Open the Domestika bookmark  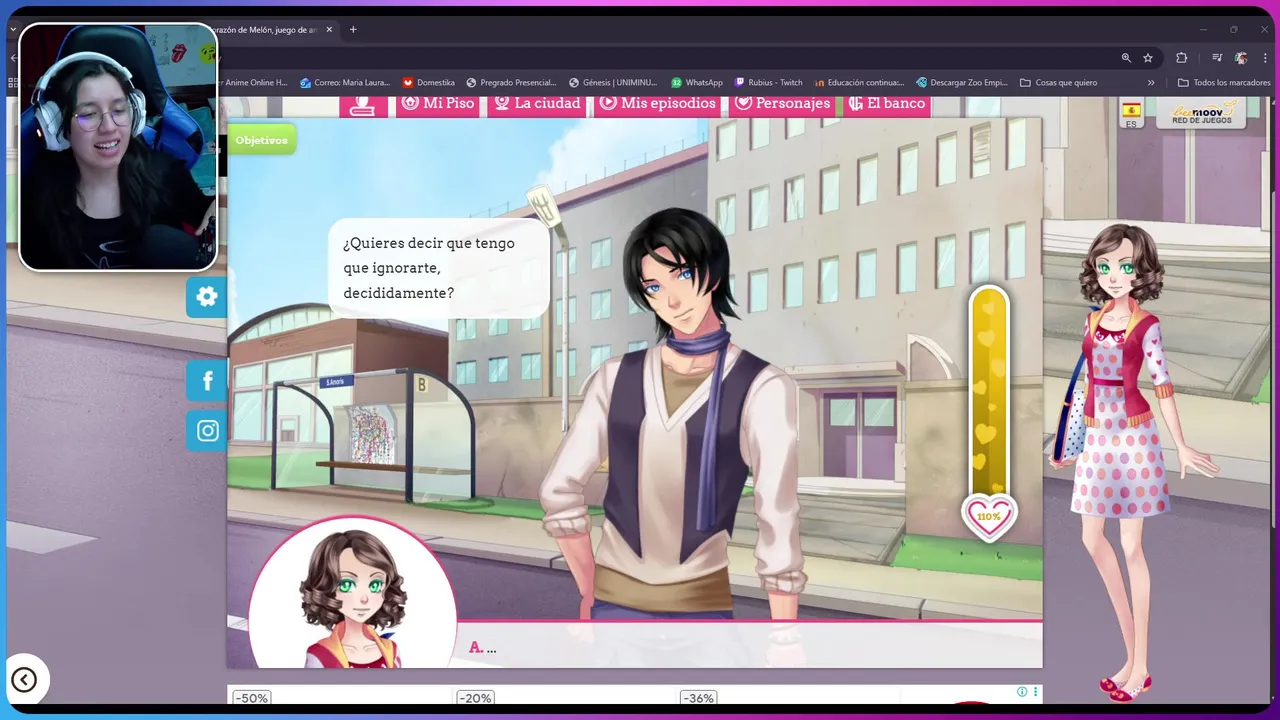[x=428, y=82]
